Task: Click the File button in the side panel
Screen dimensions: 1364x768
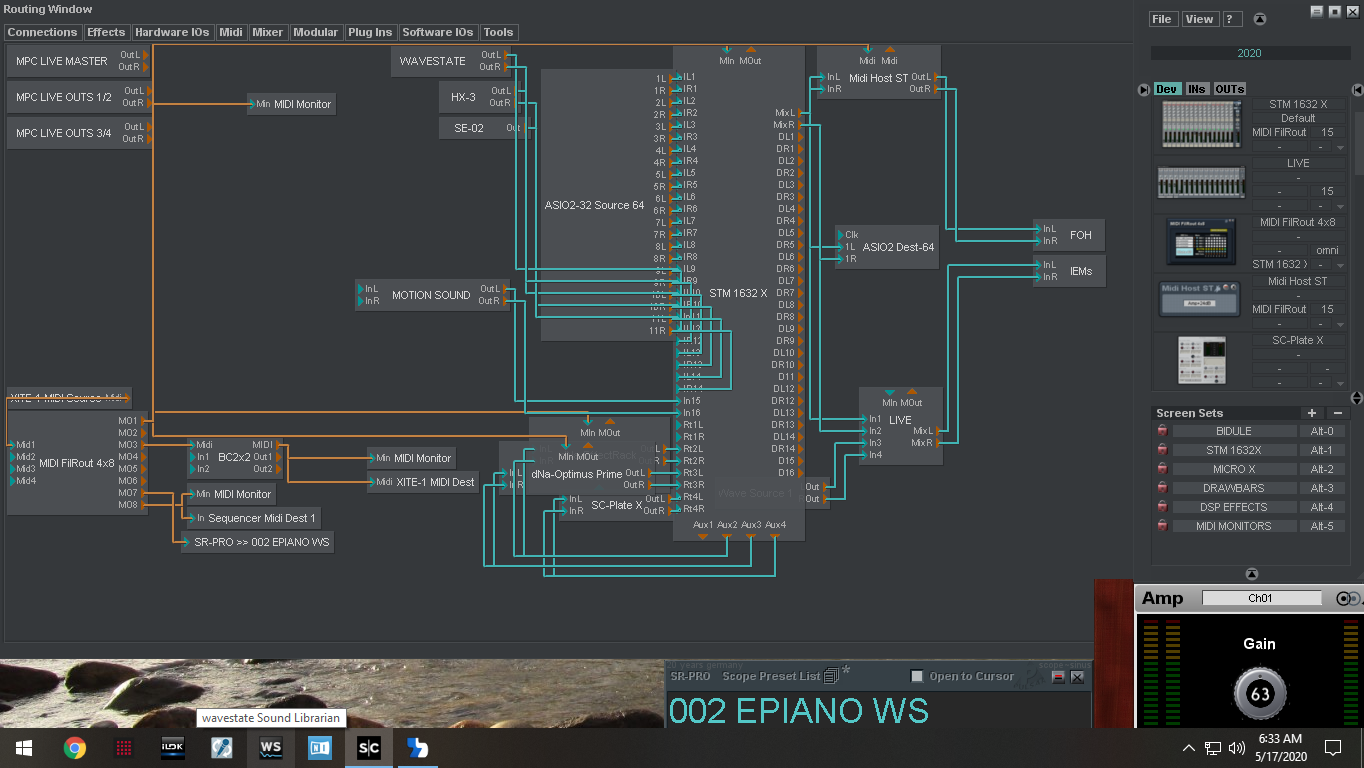Action: pos(1161,19)
